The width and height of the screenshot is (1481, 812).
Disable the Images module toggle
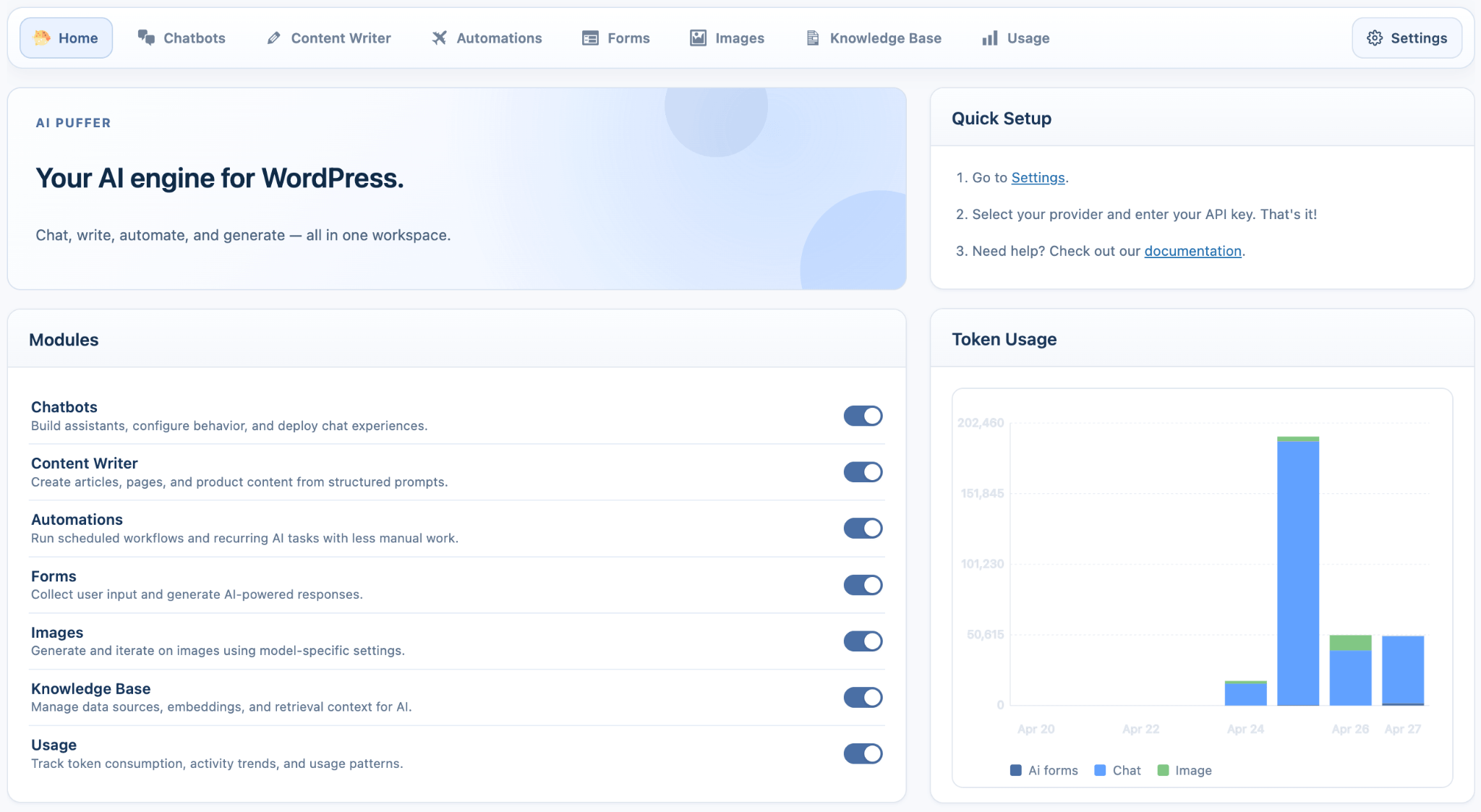(863, 641)
